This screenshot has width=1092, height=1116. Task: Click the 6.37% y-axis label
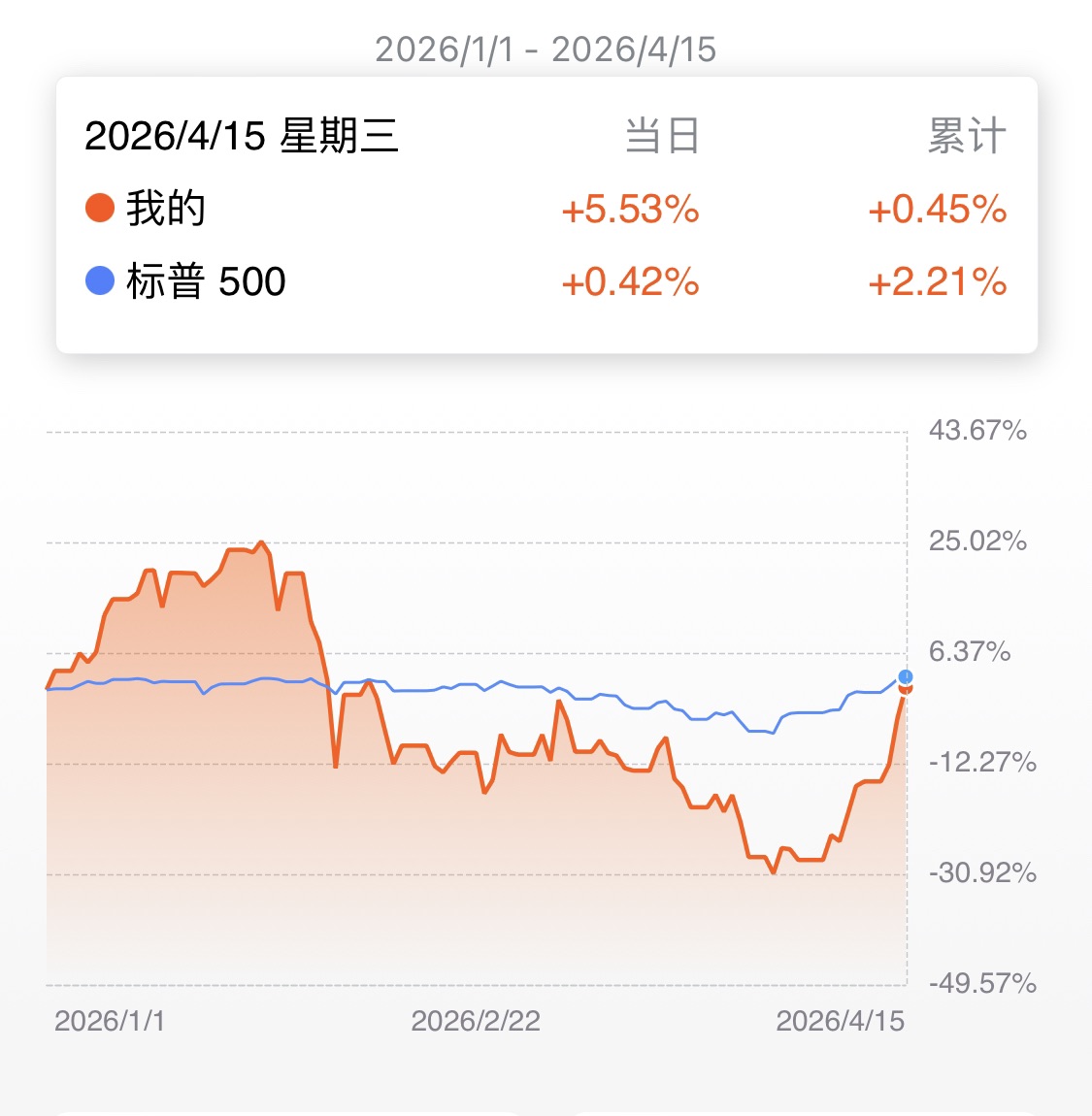click(970, 651)
